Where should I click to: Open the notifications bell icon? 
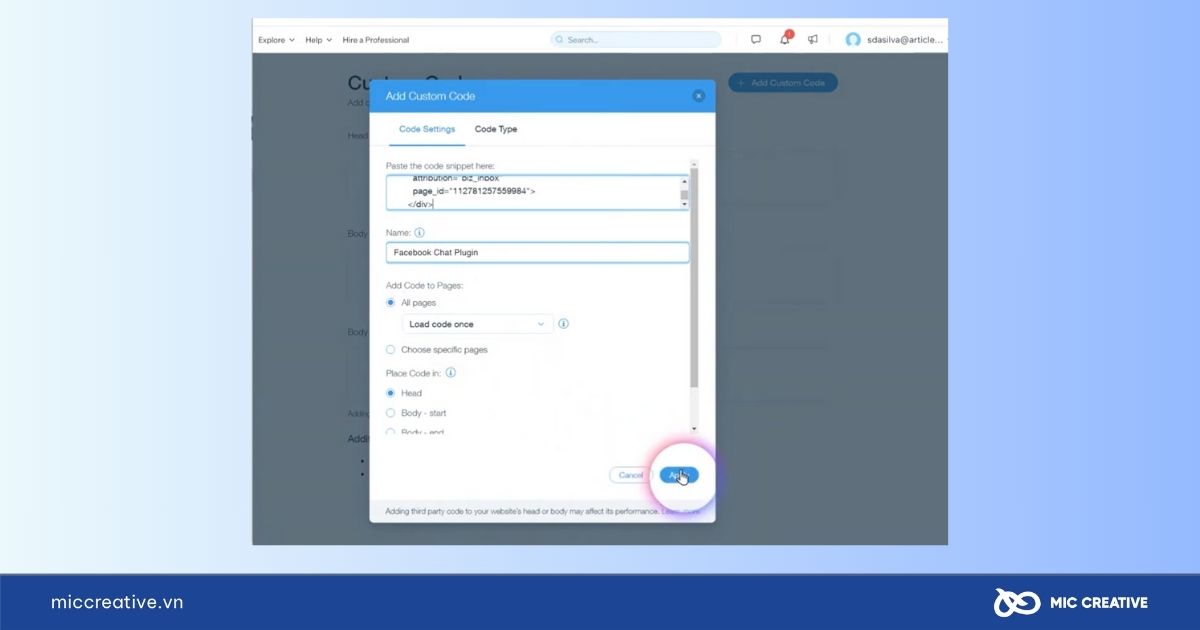[785, 39]
